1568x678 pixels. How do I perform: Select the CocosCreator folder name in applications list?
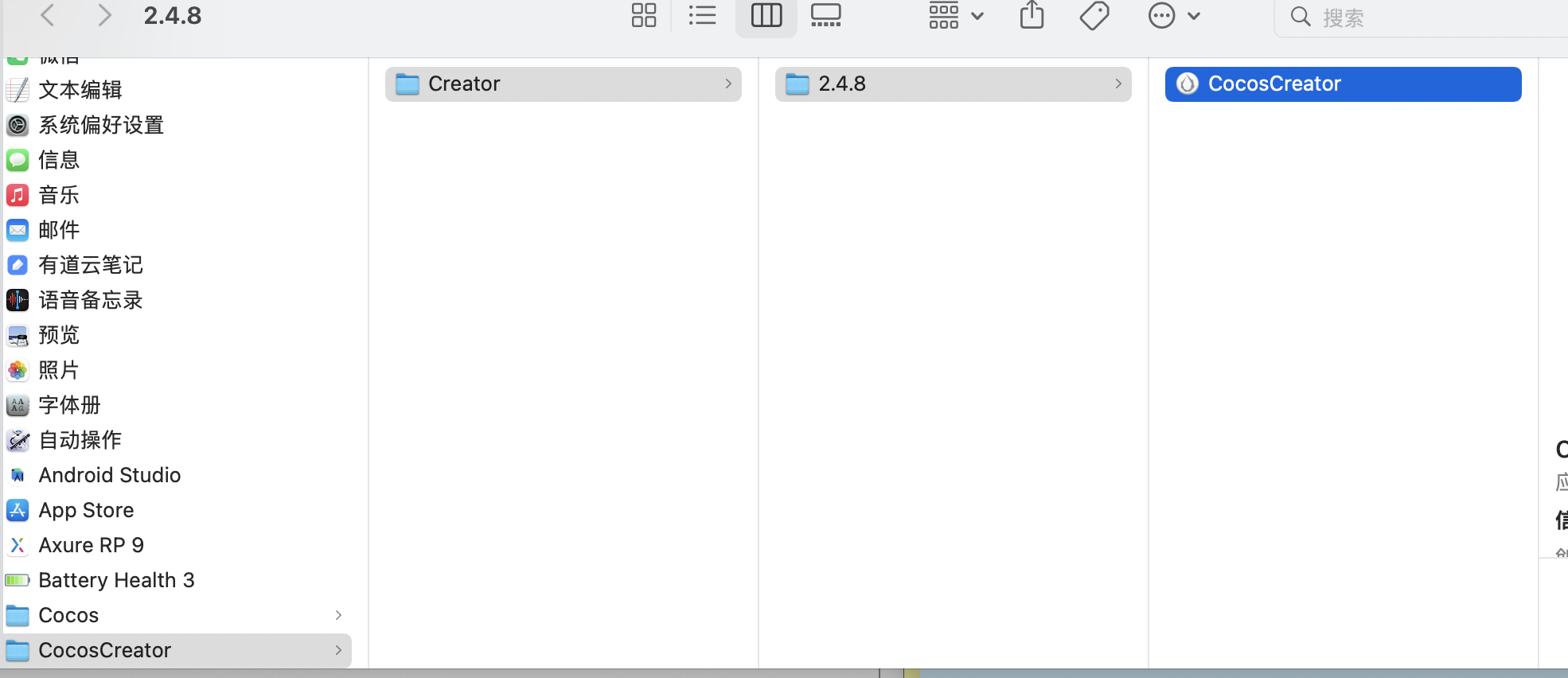click(105, 650)
